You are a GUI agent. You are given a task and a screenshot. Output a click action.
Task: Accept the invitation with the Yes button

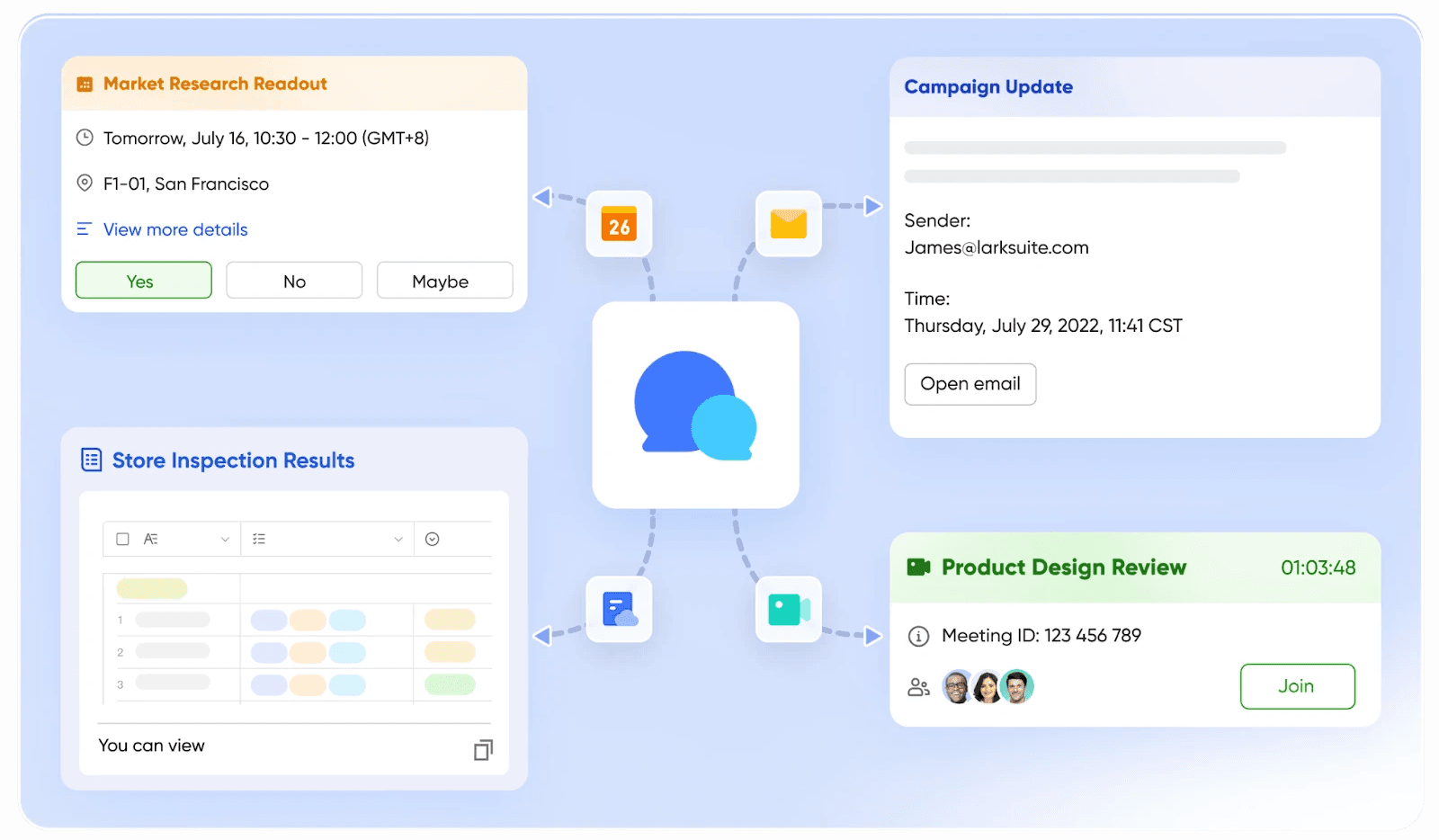pos(144,281)
